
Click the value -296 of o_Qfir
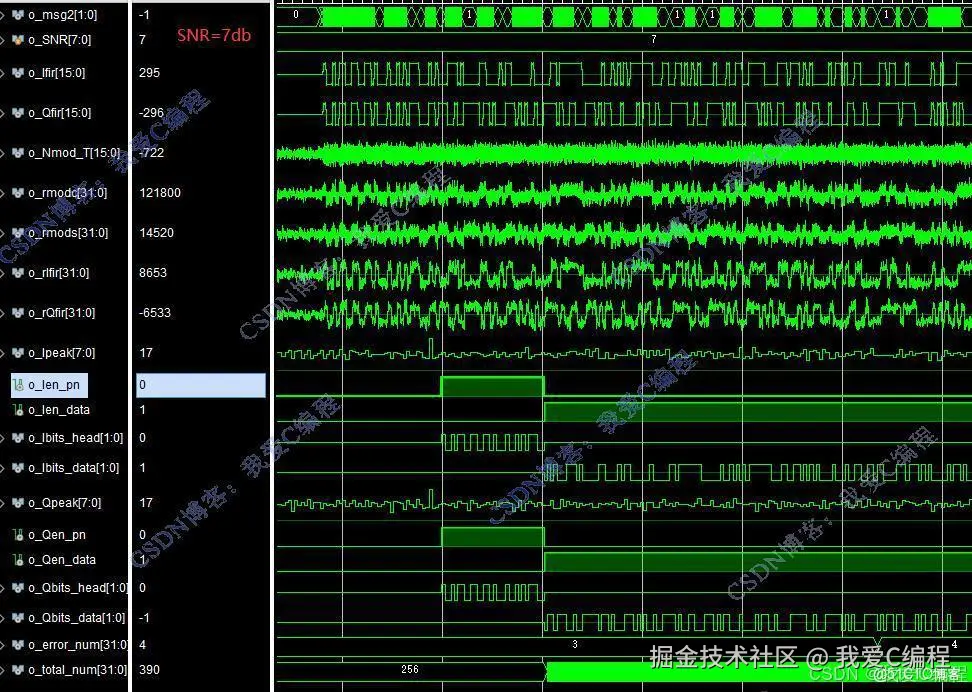(152, 113)
